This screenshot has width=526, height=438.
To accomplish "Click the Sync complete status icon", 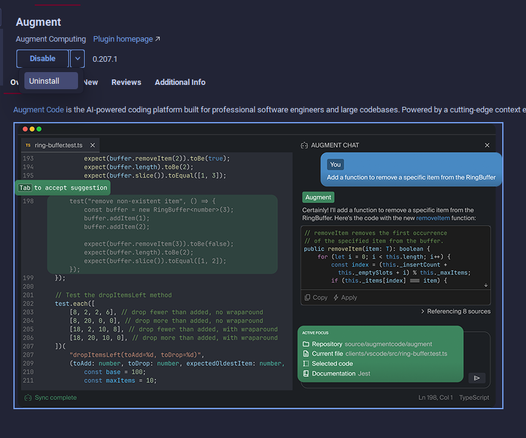I will pyautogui.click(x=28, y=398).
